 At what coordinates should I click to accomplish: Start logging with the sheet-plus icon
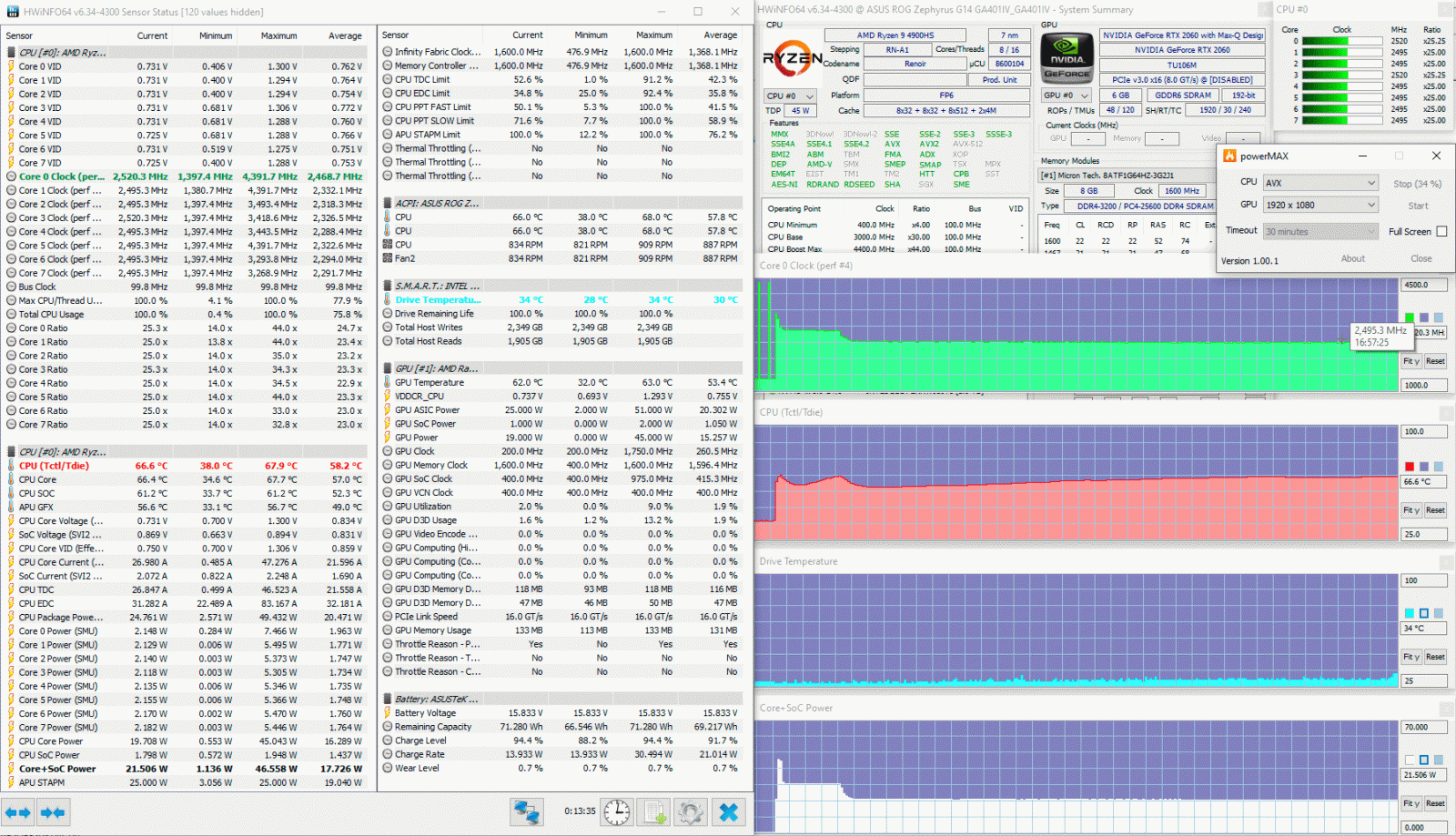pyautogui.click(x=653, y=812)
